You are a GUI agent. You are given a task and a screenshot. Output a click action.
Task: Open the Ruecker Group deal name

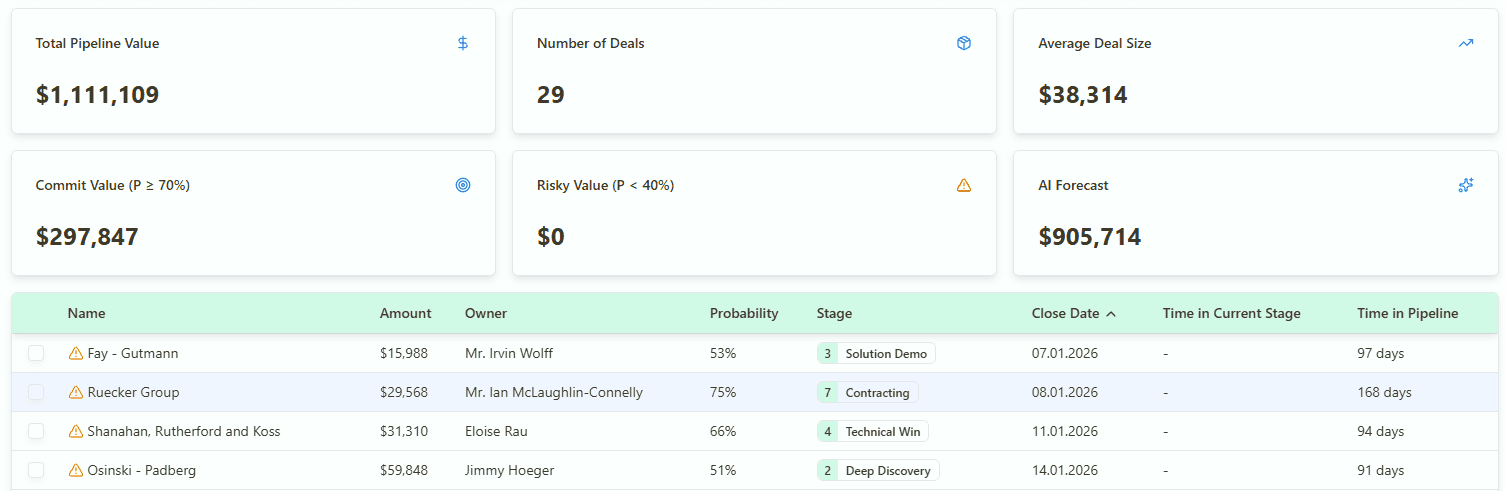(x=134, y=392)
